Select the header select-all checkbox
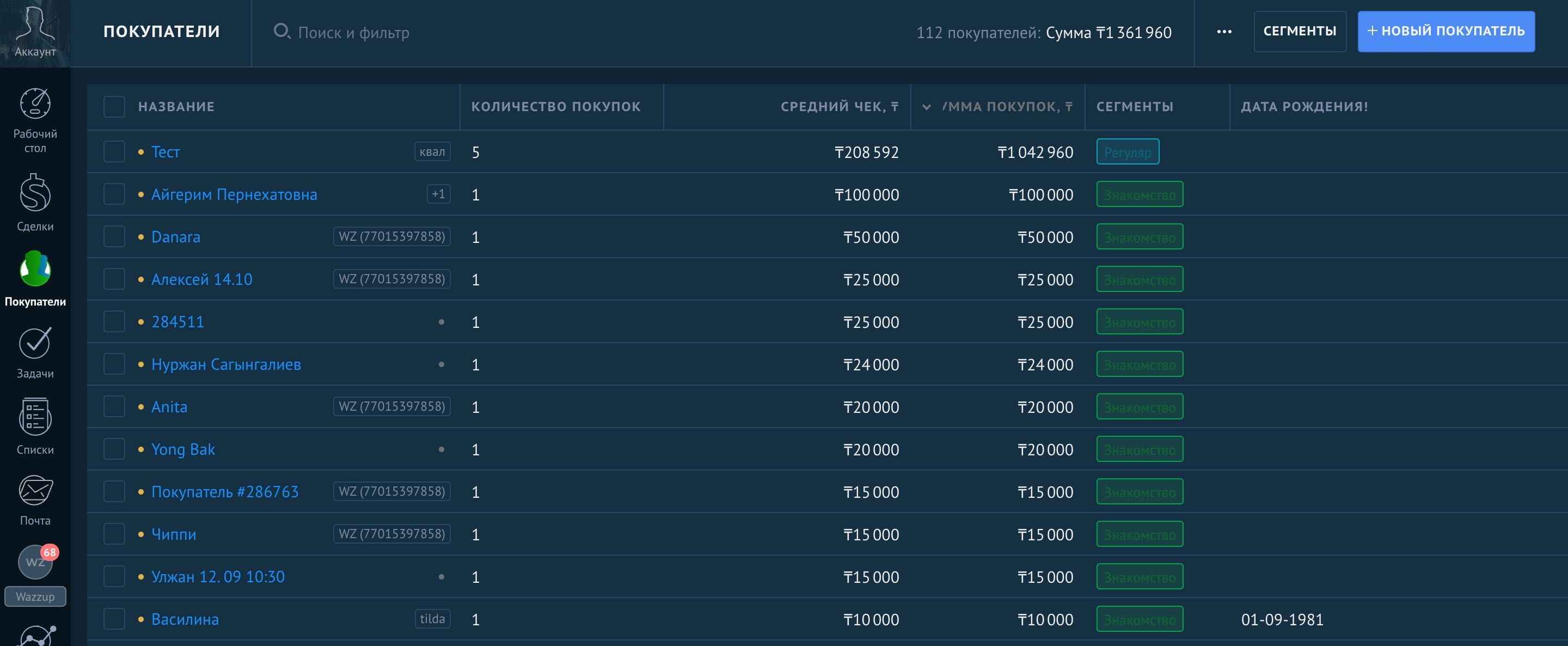This screenshot has width=1568, height=646. [x=114, y=107]
